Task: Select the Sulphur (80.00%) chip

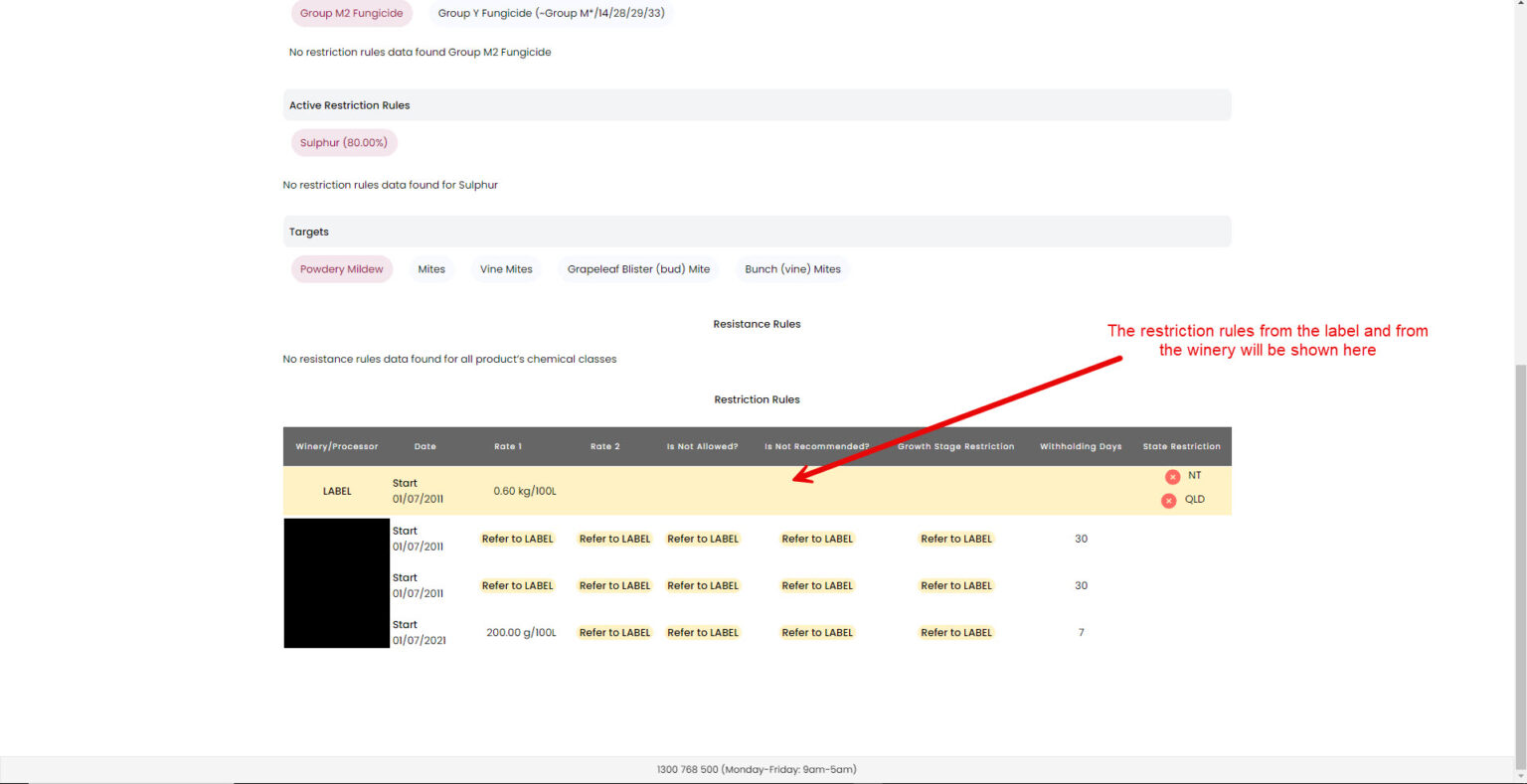Action: click(x=344, y=143)
